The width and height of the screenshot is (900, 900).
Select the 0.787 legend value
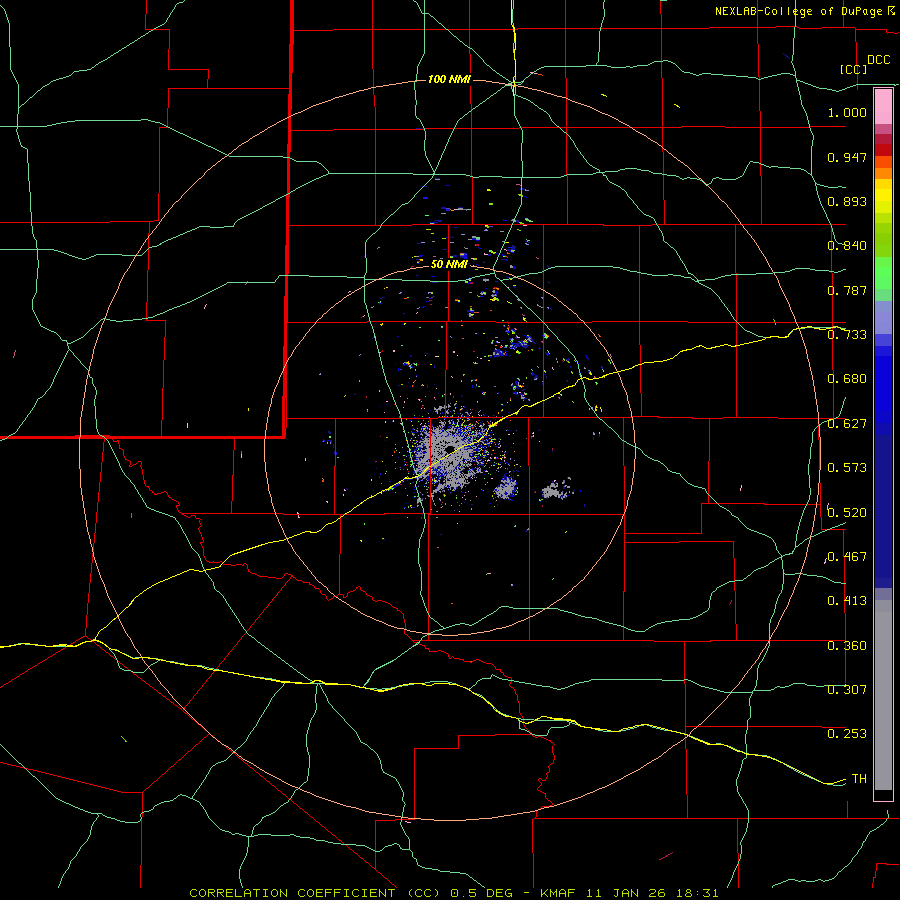click(x=847, y=290)
